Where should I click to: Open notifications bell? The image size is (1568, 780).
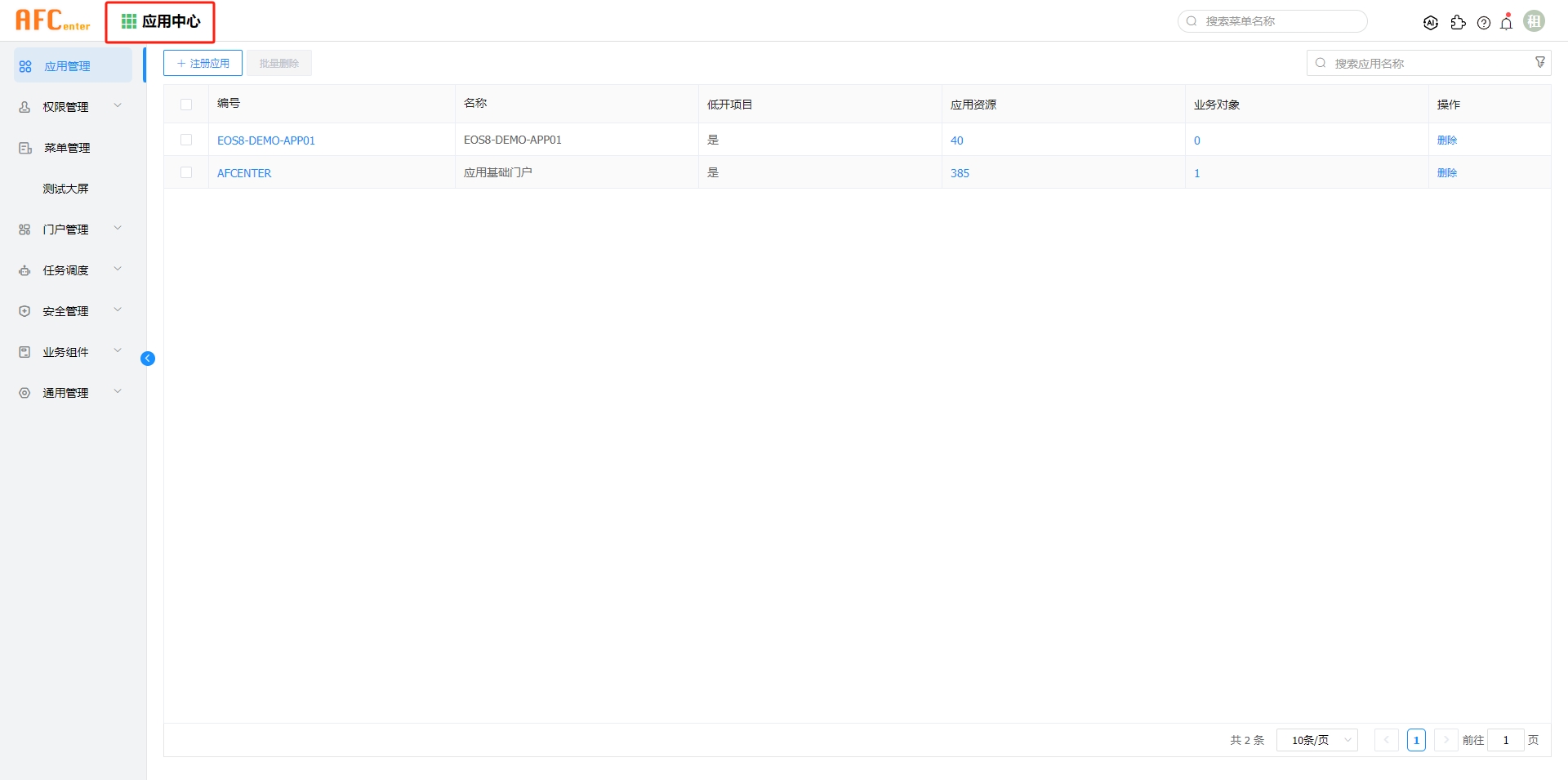pos(1507,23)
